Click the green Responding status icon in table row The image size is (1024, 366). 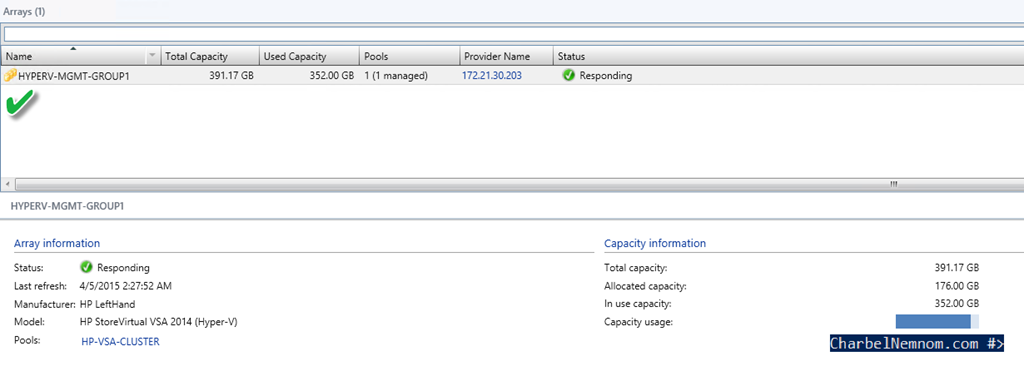click(568, 76)
